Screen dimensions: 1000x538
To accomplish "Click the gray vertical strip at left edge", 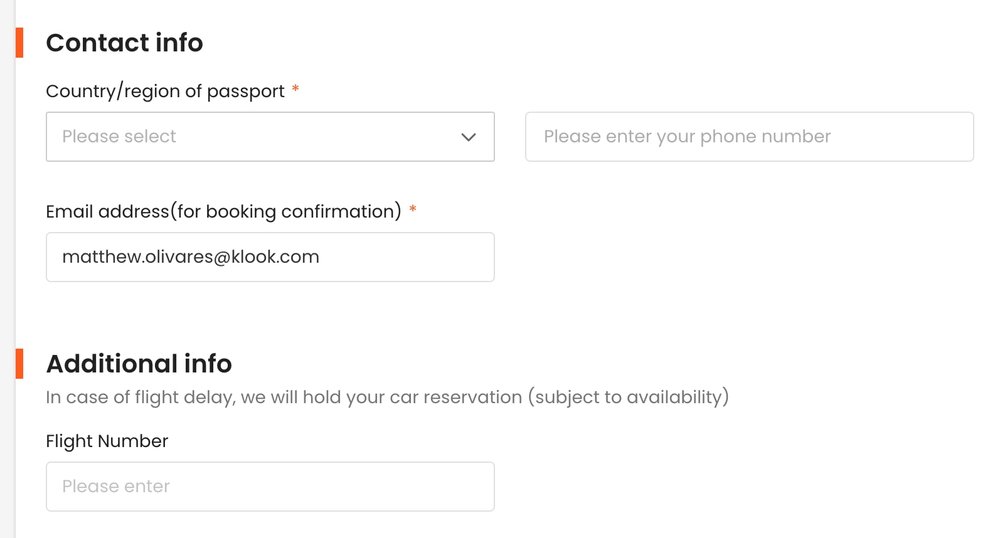I will click(5, 269).
